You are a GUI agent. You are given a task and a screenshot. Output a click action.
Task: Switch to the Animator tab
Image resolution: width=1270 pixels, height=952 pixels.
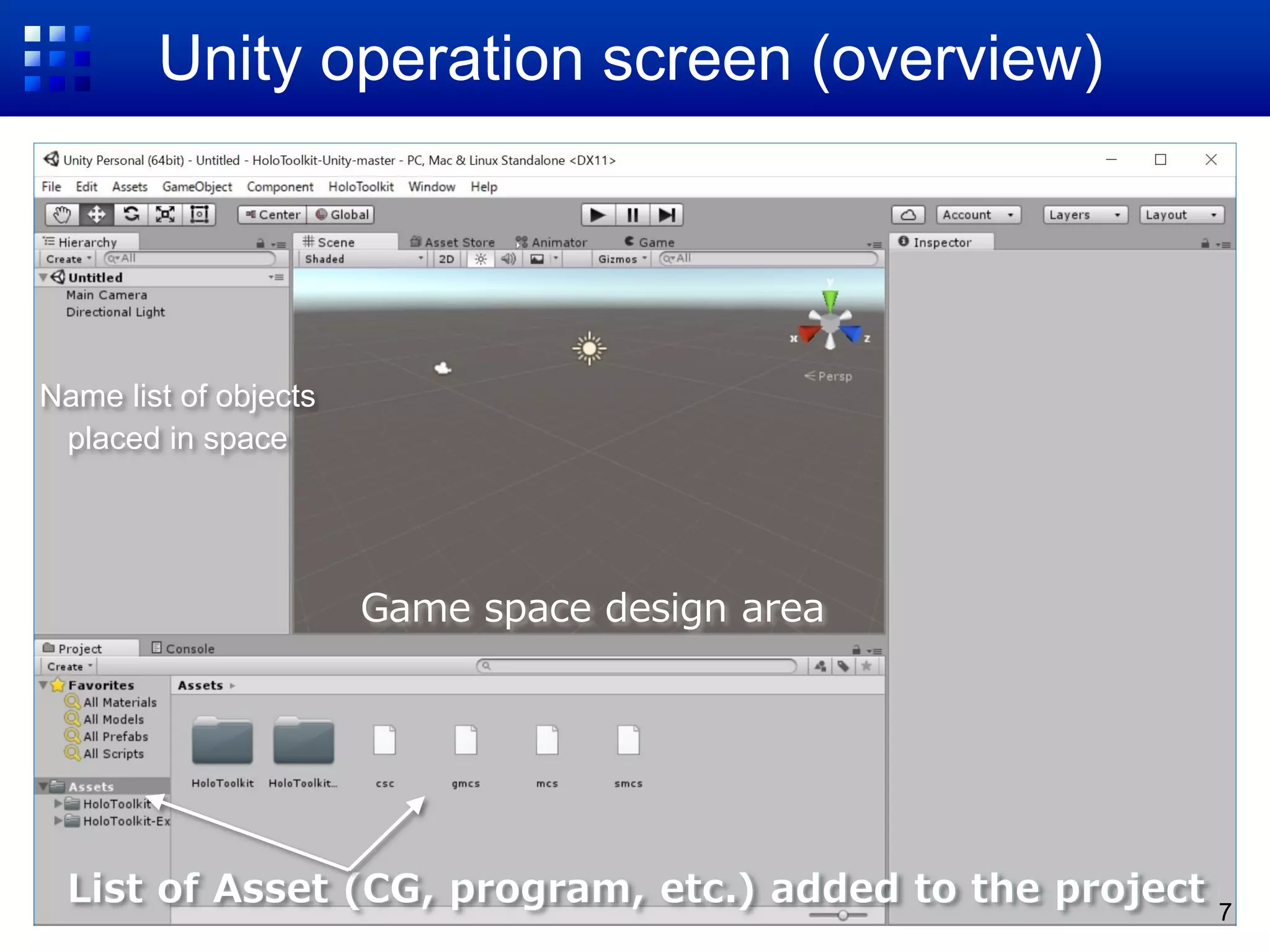551,242
